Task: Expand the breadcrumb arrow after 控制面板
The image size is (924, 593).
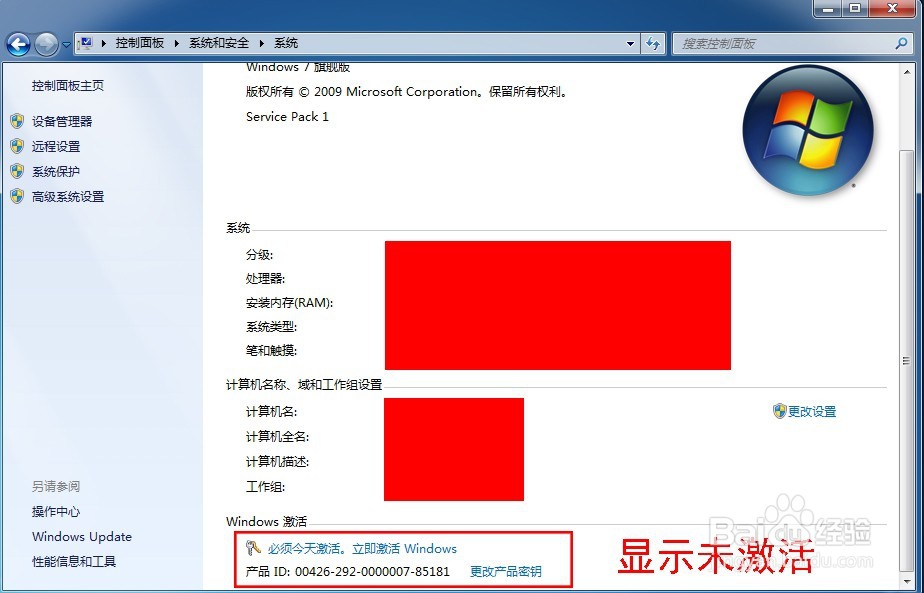Action: pos(175,43)
